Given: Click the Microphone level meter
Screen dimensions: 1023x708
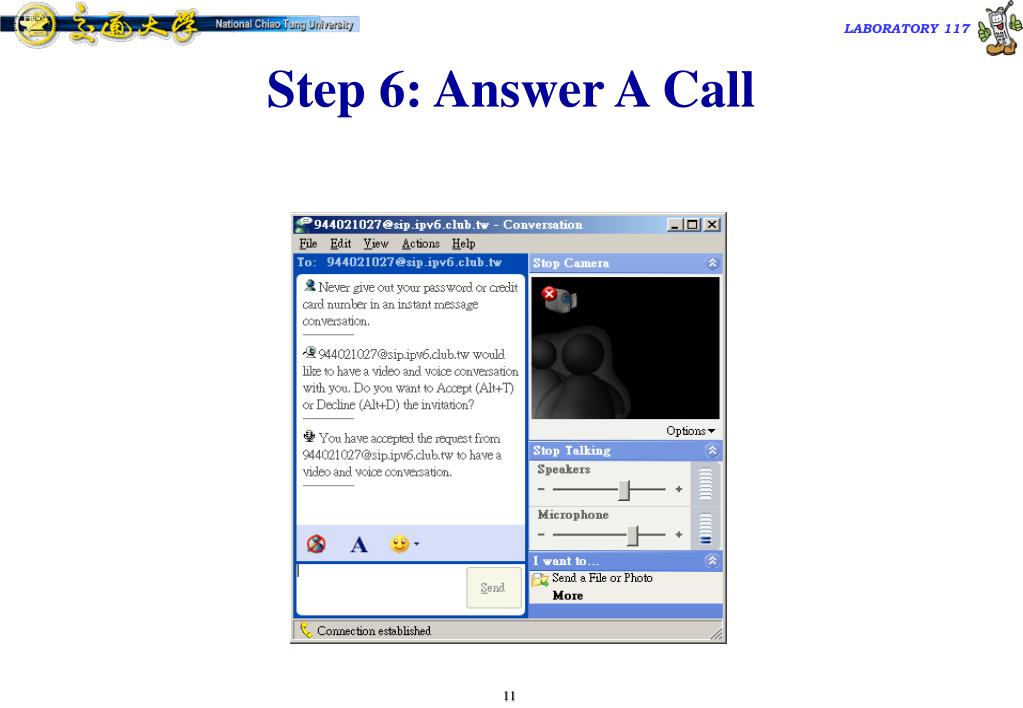Looking at the screenshot, I should (x=705, y=529).
